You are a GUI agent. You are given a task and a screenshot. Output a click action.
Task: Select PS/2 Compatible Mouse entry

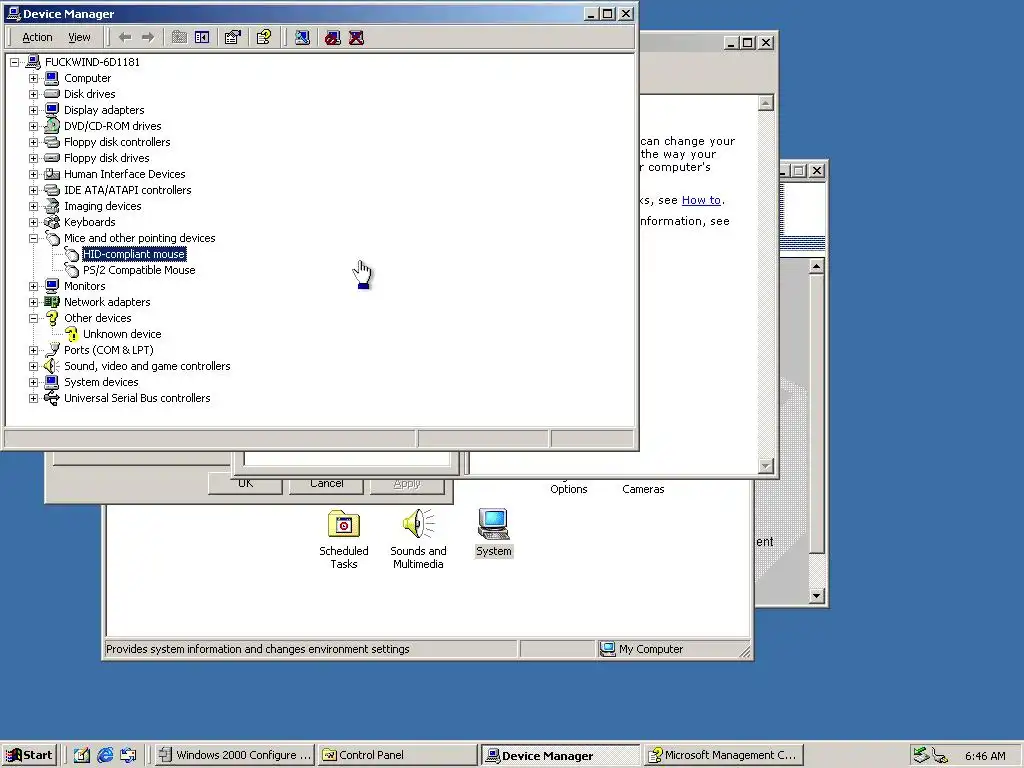[x=139, y=270]
